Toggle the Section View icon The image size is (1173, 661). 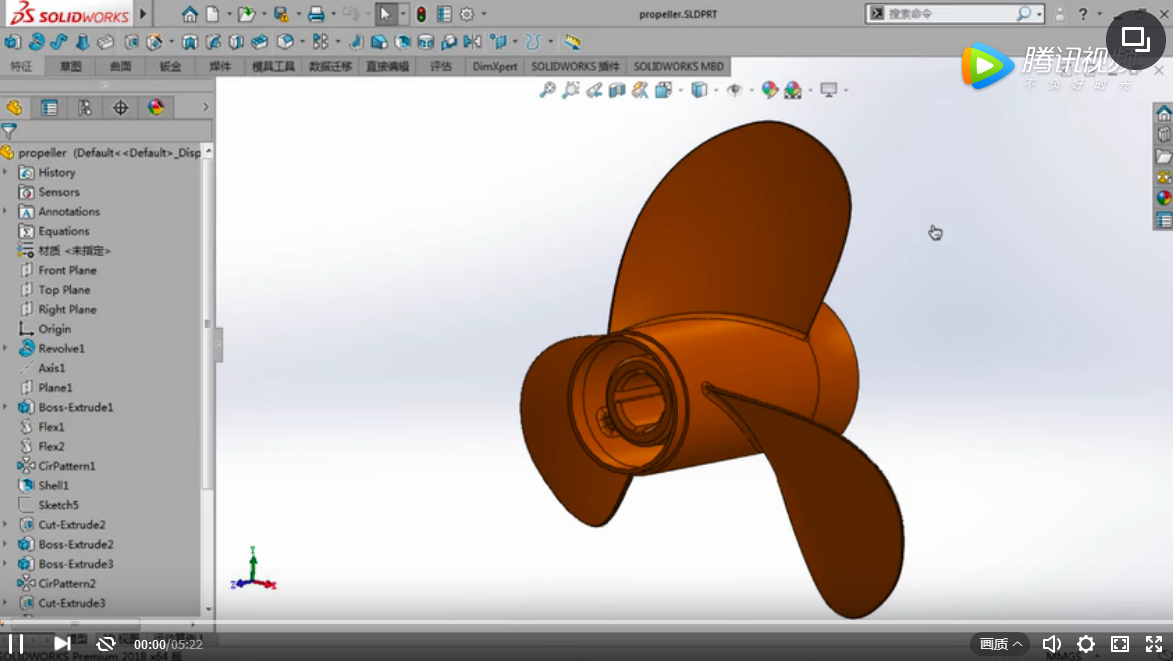(617, 90)
